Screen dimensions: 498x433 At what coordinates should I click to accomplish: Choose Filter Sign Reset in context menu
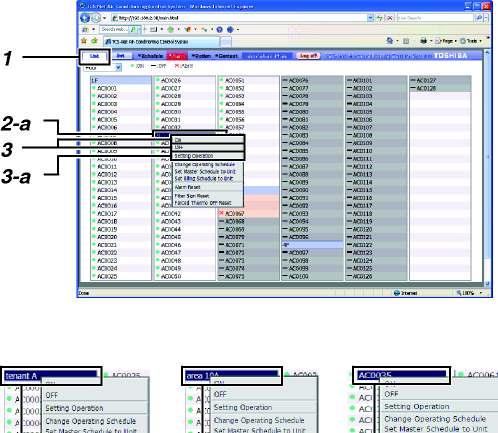click(x=208, y=196)
